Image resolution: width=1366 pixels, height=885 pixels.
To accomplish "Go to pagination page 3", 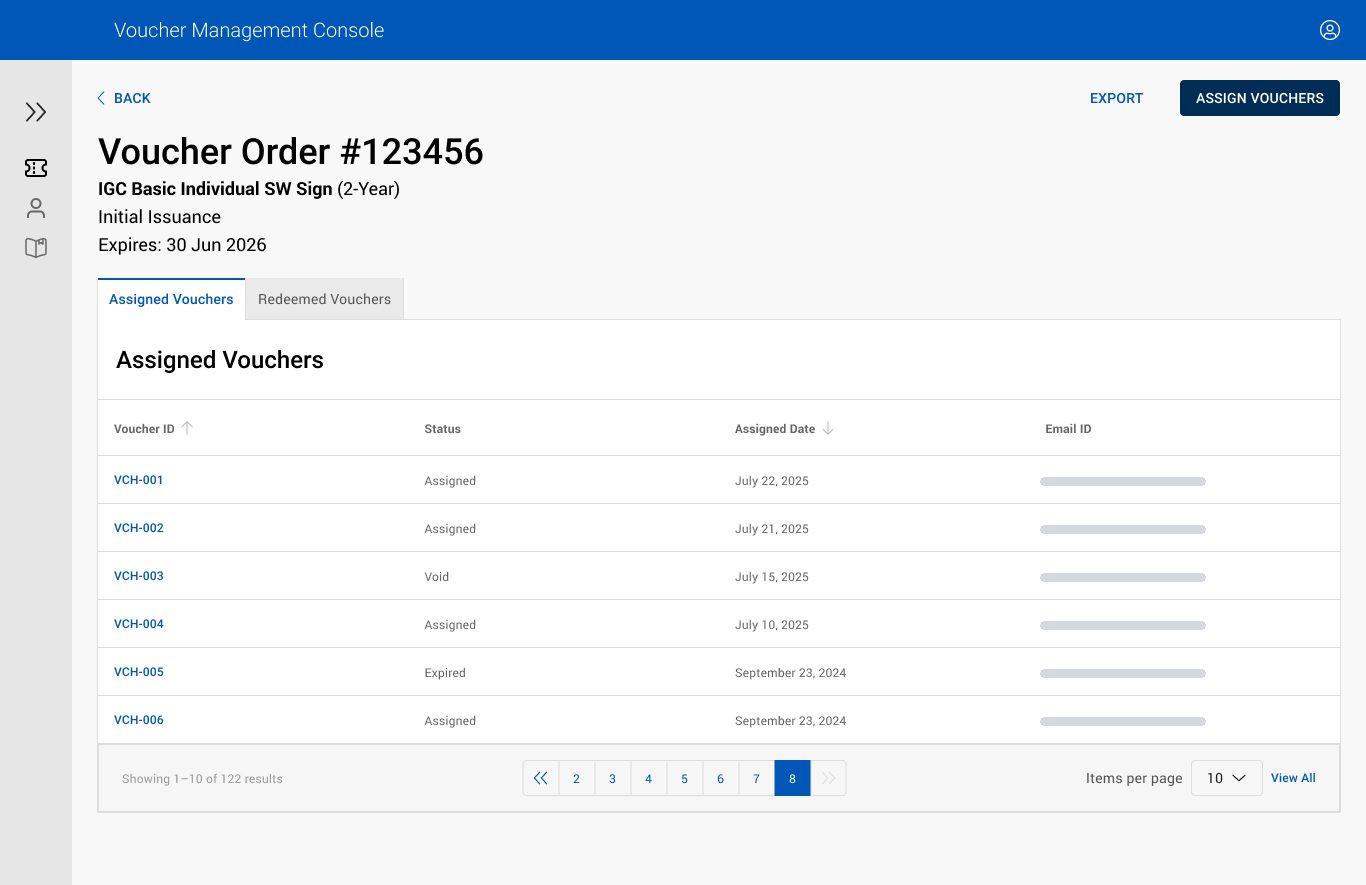I will (613, 778).
